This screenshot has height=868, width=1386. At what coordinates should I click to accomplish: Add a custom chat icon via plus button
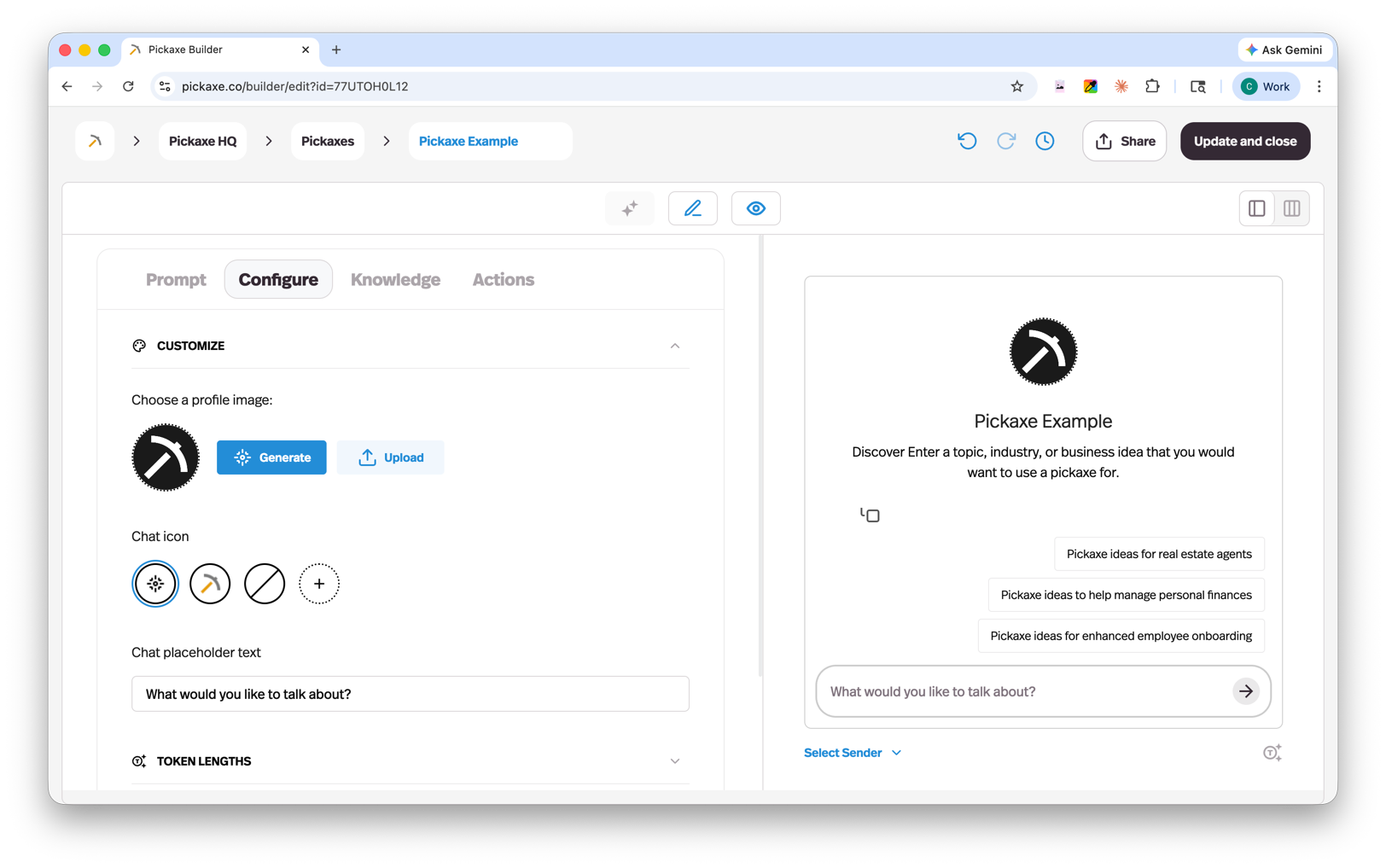[x=319, y=584]
